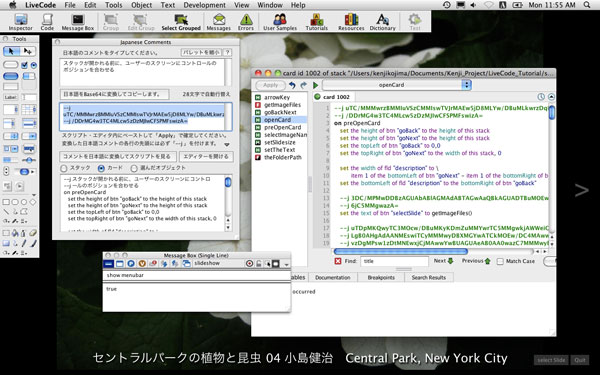Close the Find bar with red X

[338, 261]
